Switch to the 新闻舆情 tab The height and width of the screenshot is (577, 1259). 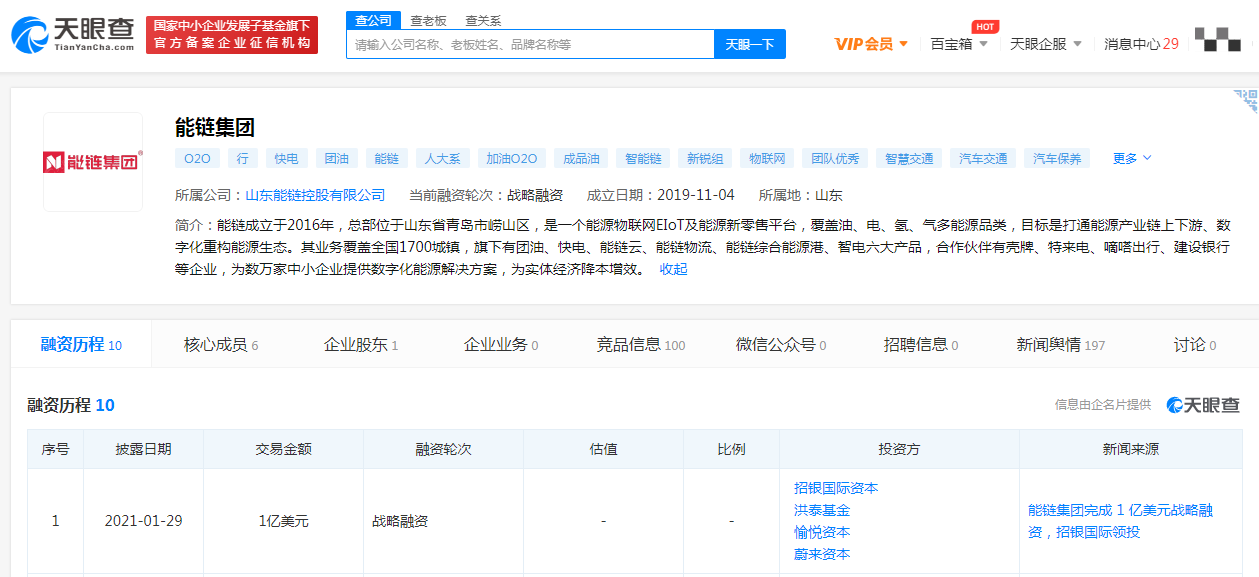pos(1061,344)
